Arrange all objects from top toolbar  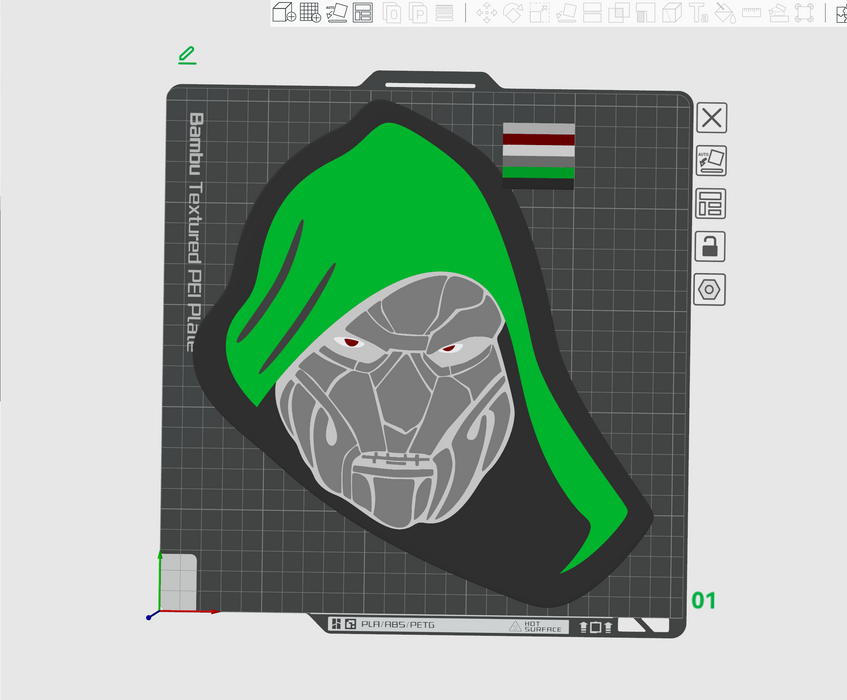click(x=363, y=13)
